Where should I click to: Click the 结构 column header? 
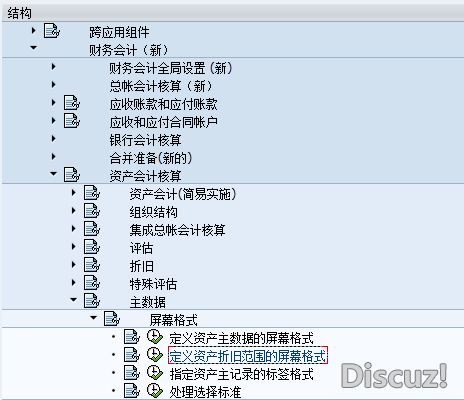click(x=19, y=13)
